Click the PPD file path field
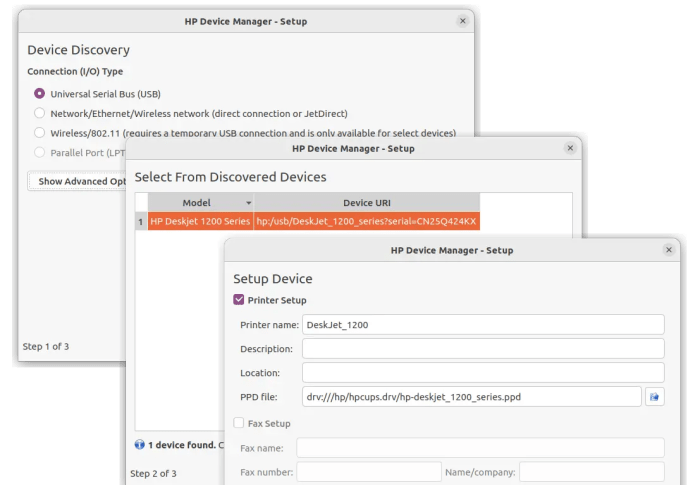 (x=472, y=397)
